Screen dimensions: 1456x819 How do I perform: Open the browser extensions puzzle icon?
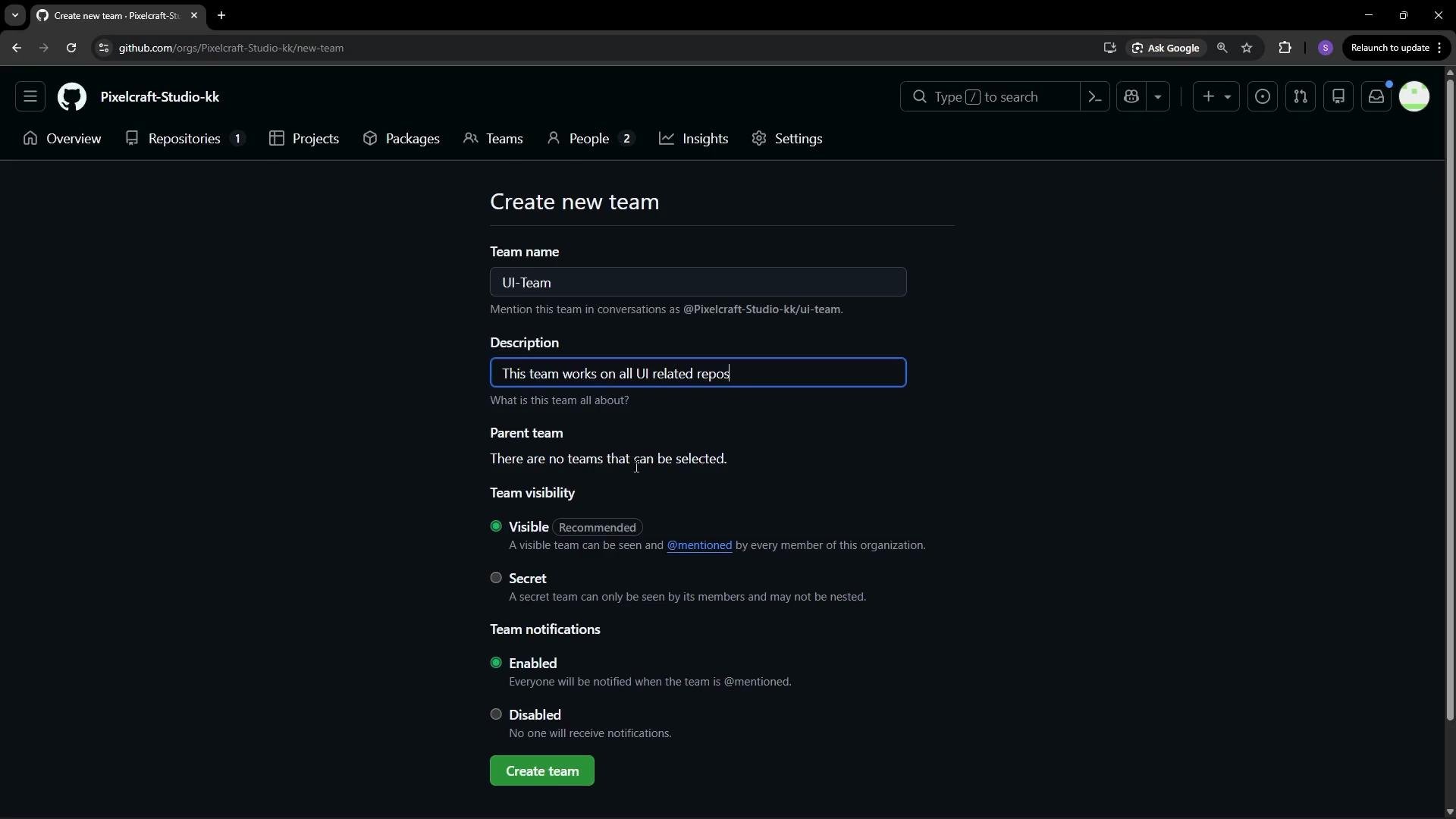(1285, 48)
